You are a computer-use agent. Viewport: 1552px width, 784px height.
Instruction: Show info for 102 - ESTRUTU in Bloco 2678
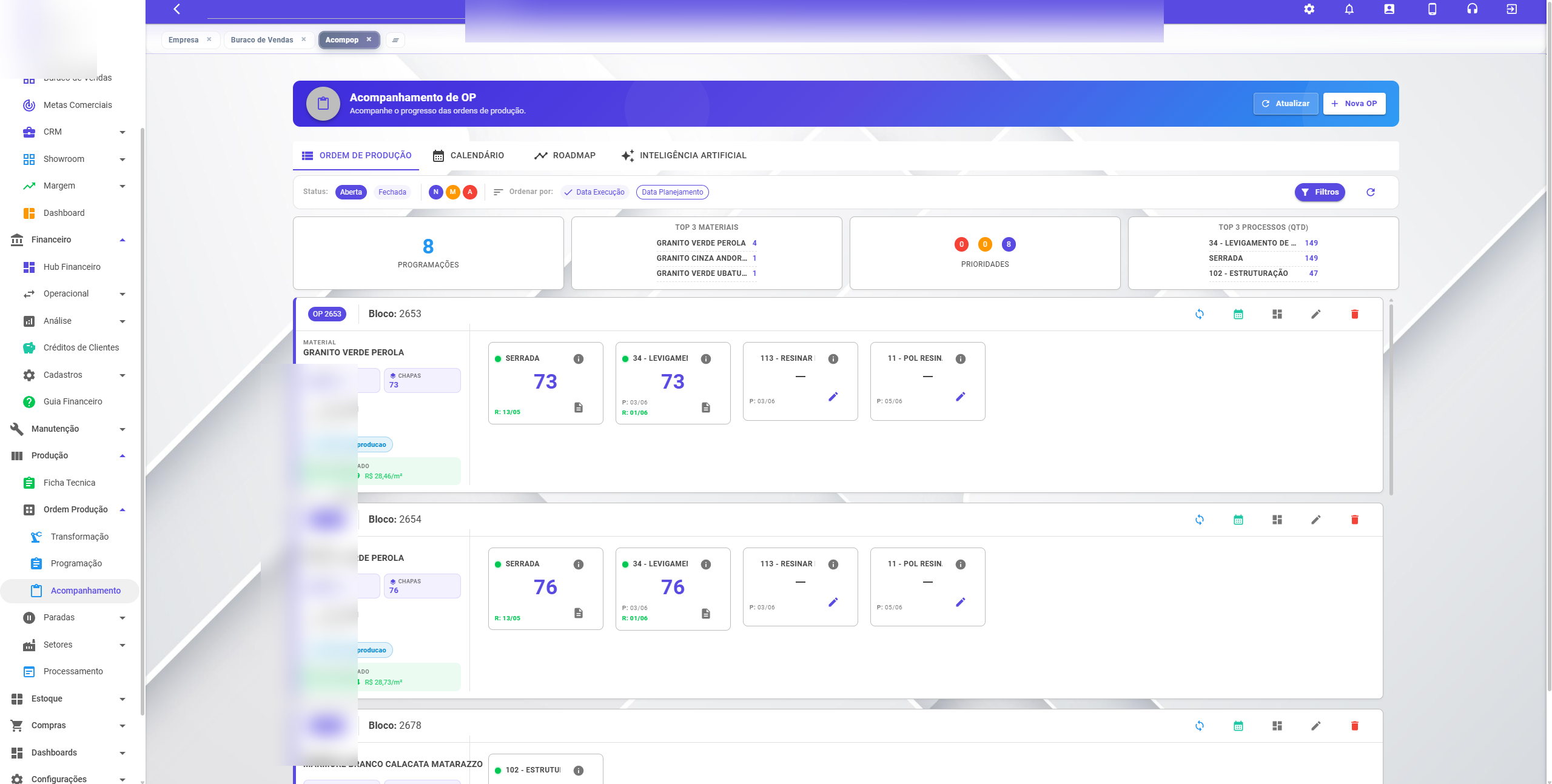point(579,771)
